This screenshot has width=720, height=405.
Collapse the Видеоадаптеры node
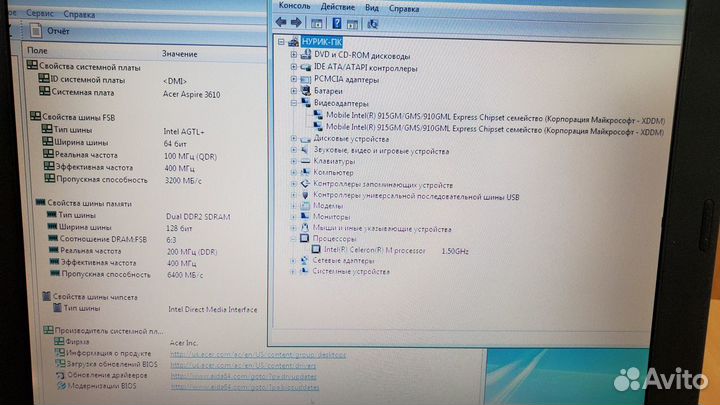[x=293, y=103]
